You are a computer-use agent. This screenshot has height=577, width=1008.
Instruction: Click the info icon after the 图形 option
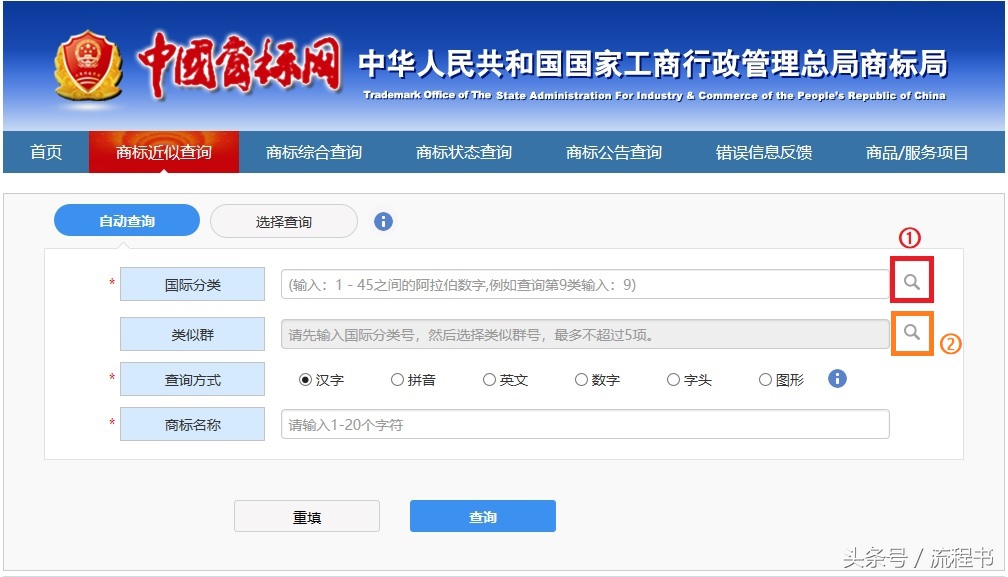click(836, 378)
